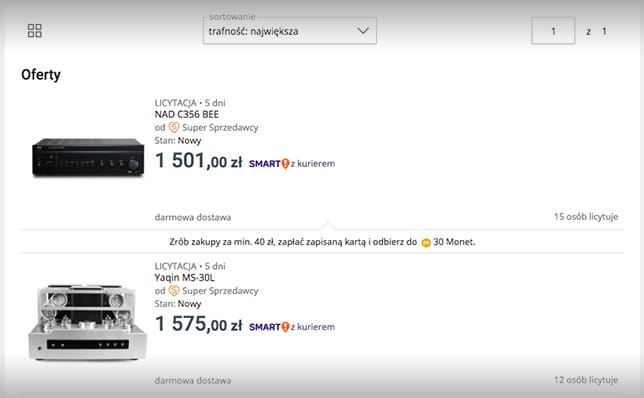Click 'z kurierem' text on NAD offer
The height and width of the screenshot is (398, 644).
(313, 163)
